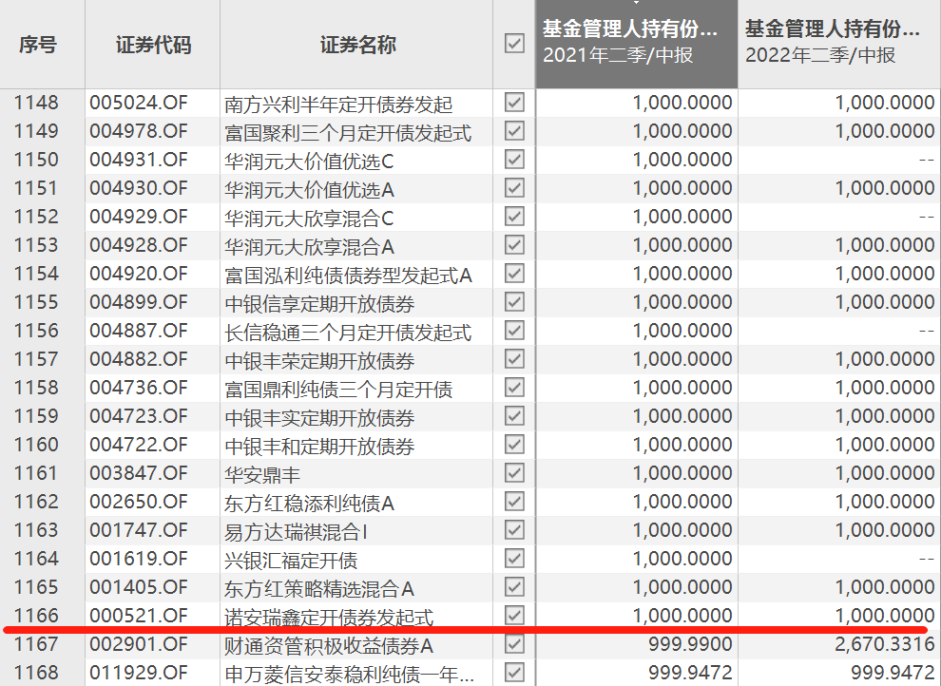The image size is (941, 686).
Task: Toggle the checkbox for 华安鼎丰 row
Action: 514,474
